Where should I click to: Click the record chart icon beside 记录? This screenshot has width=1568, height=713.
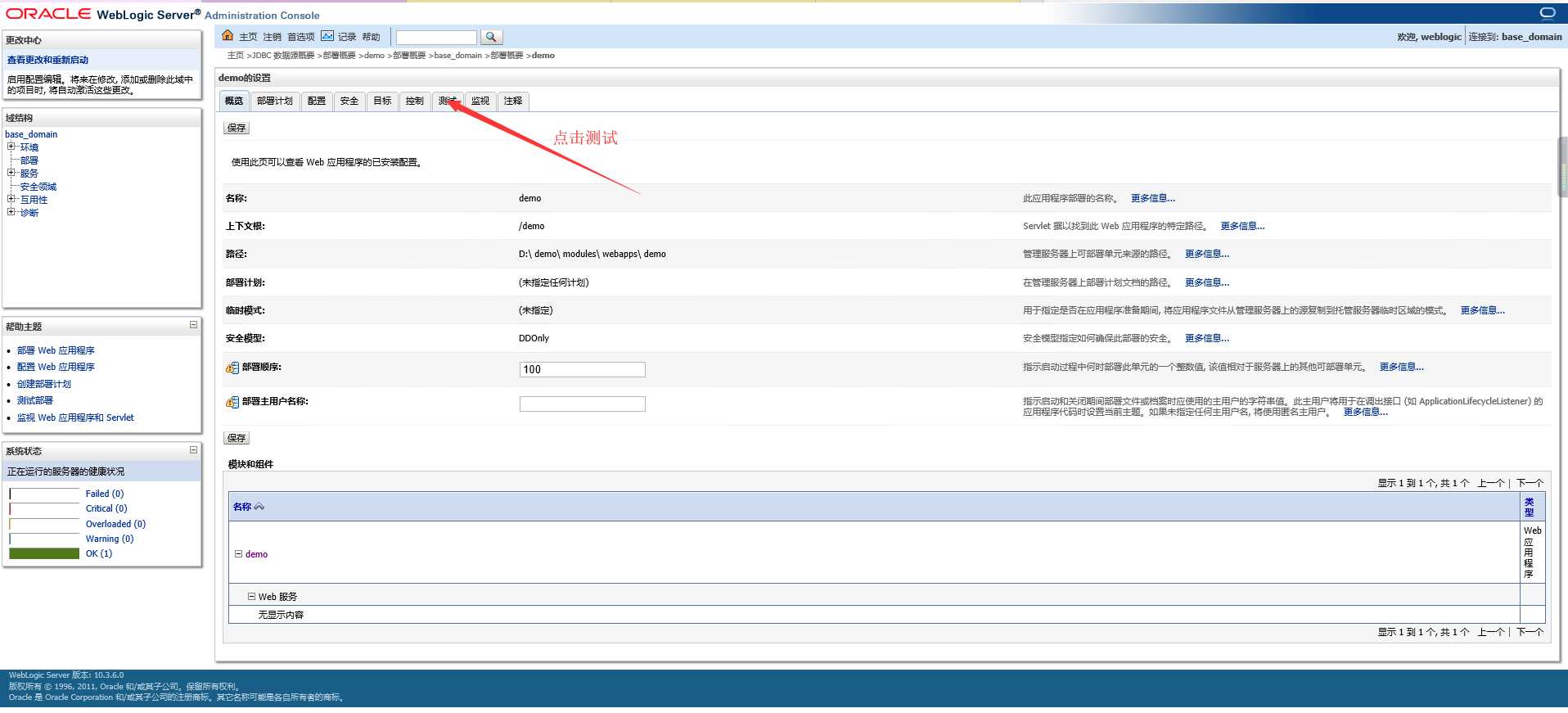pos(327,35)
